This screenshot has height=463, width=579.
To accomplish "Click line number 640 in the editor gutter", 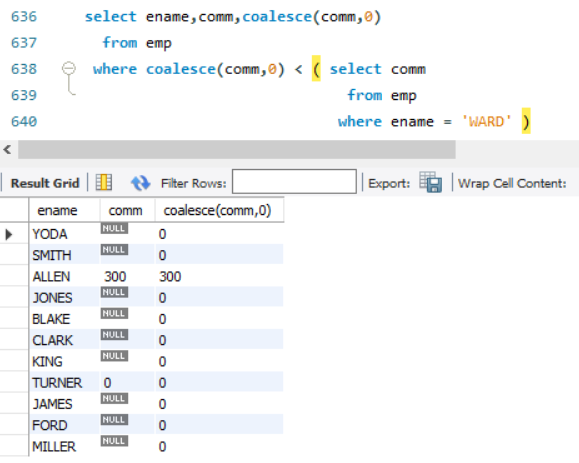I will pyautogui.click(x=24, y=121).
